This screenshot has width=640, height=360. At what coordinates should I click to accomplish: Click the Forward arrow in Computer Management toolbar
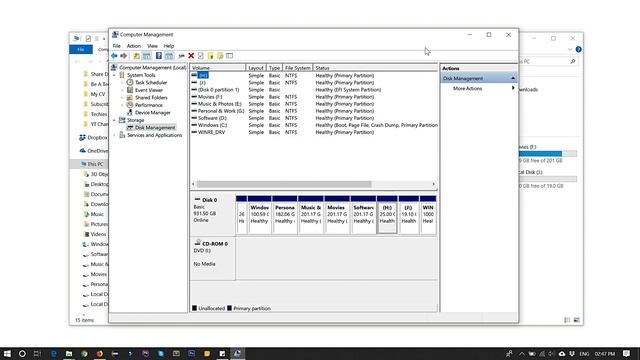[x=123, y=56]
